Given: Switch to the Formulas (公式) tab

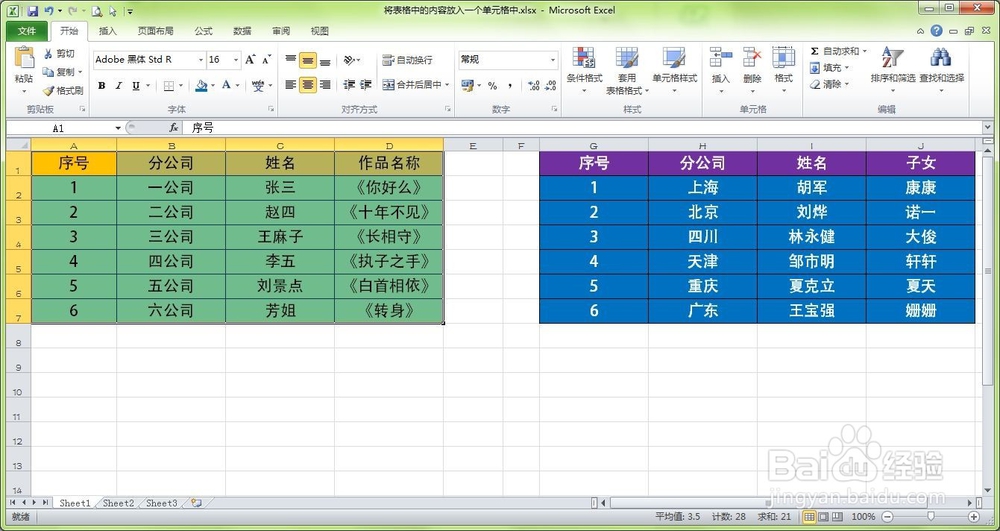Looking at the screenshot, I should click(x=203, y=31).
